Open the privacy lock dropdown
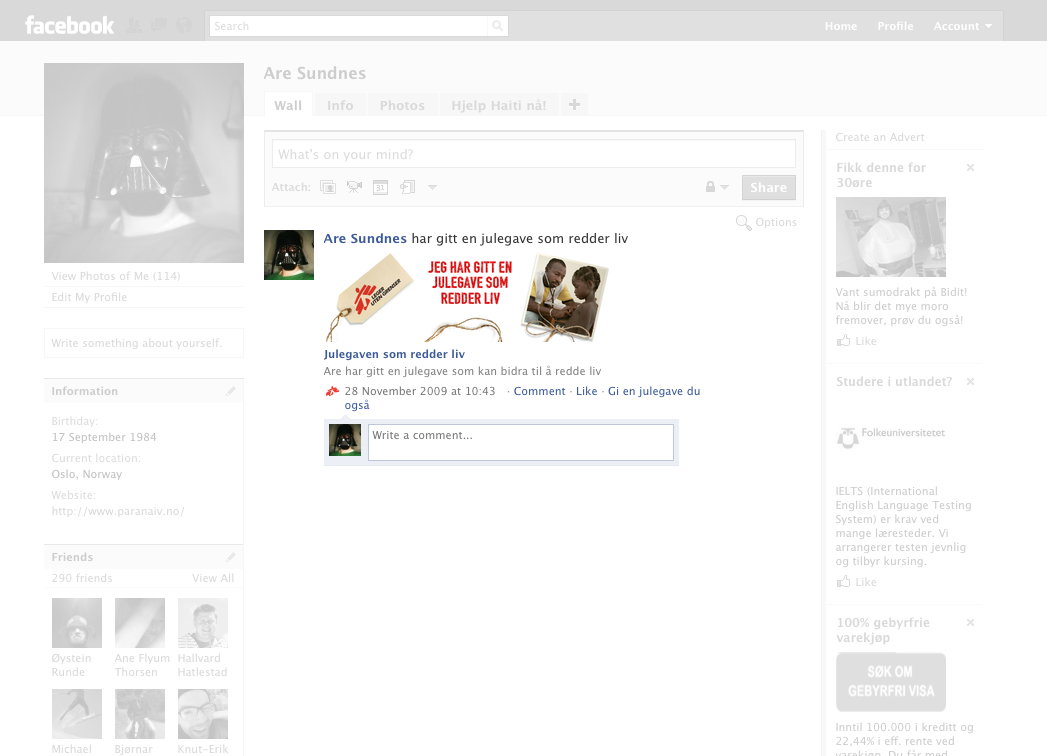 (x=716, y=187)
